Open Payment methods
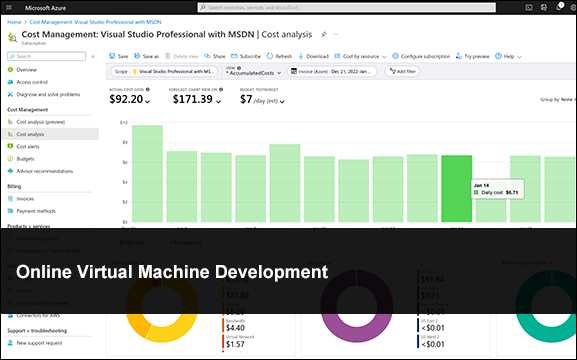Viewport: 577px width, 360px height. (x=36, y=211)
